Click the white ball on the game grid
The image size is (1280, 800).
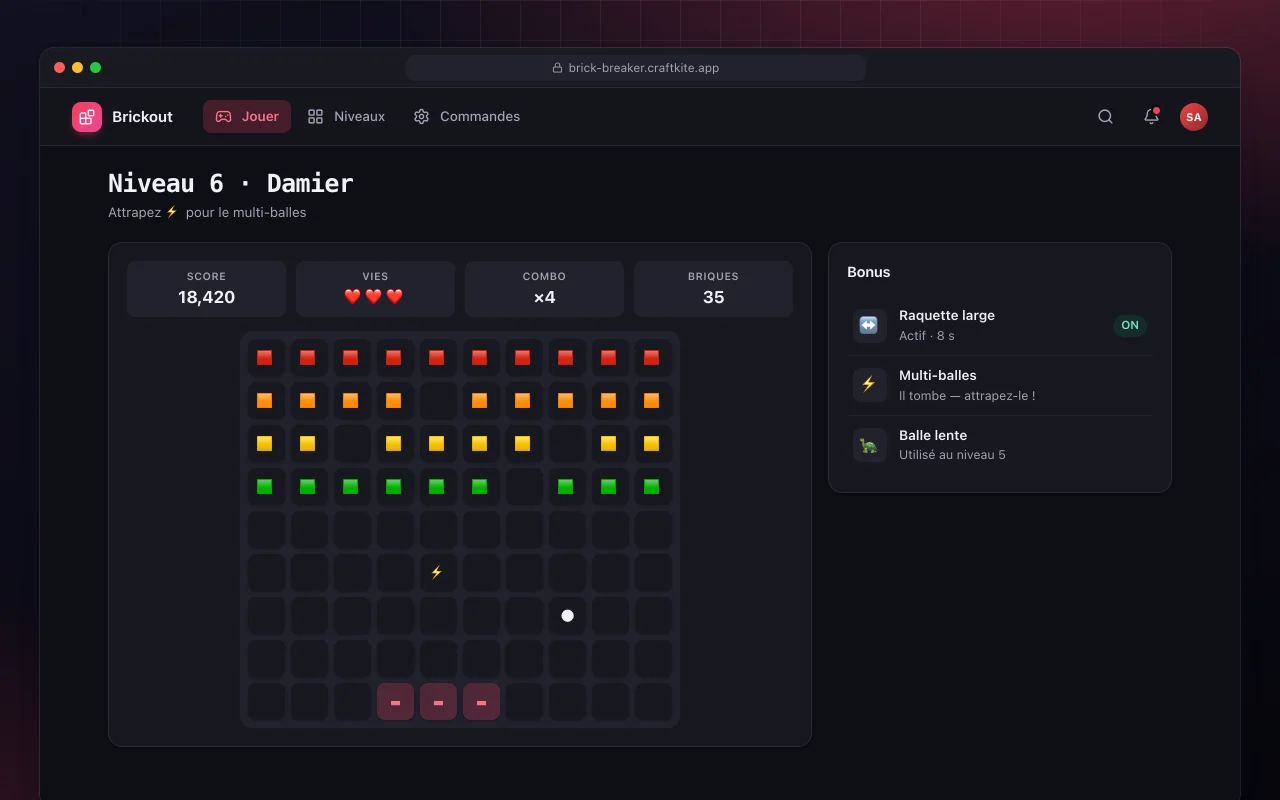[567, 616]
